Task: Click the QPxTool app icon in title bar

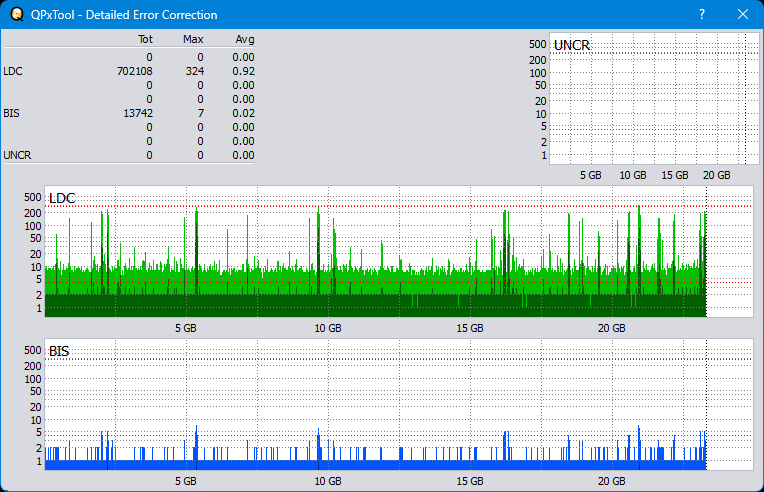Action: (x=17, y=14)
